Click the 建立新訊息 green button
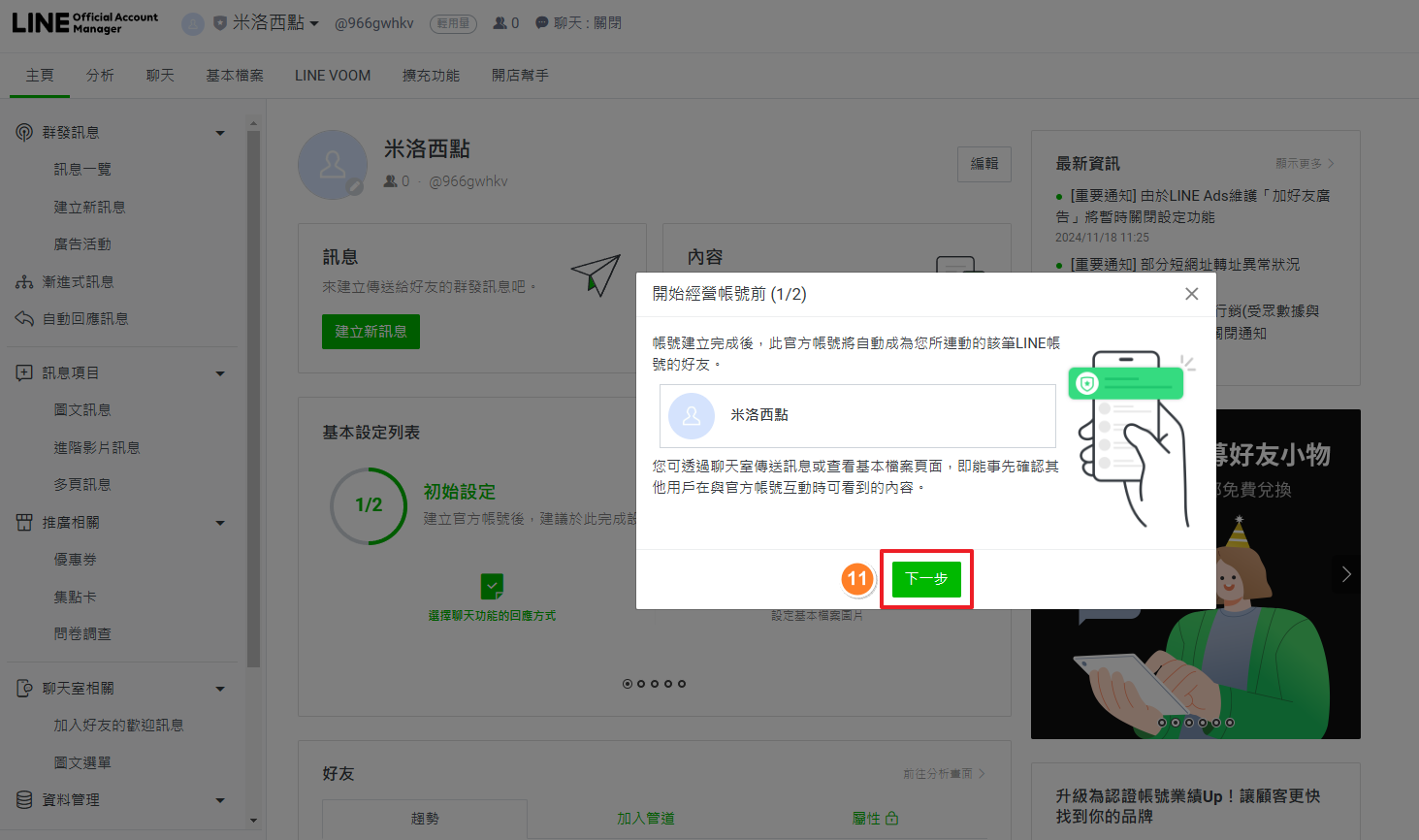Viewport: 1419px width, 840px height. 371,332
